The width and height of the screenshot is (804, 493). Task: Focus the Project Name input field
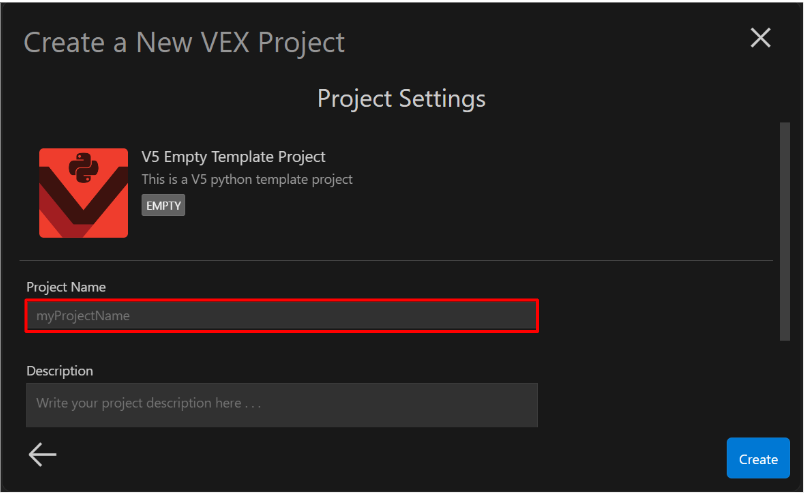282,316
